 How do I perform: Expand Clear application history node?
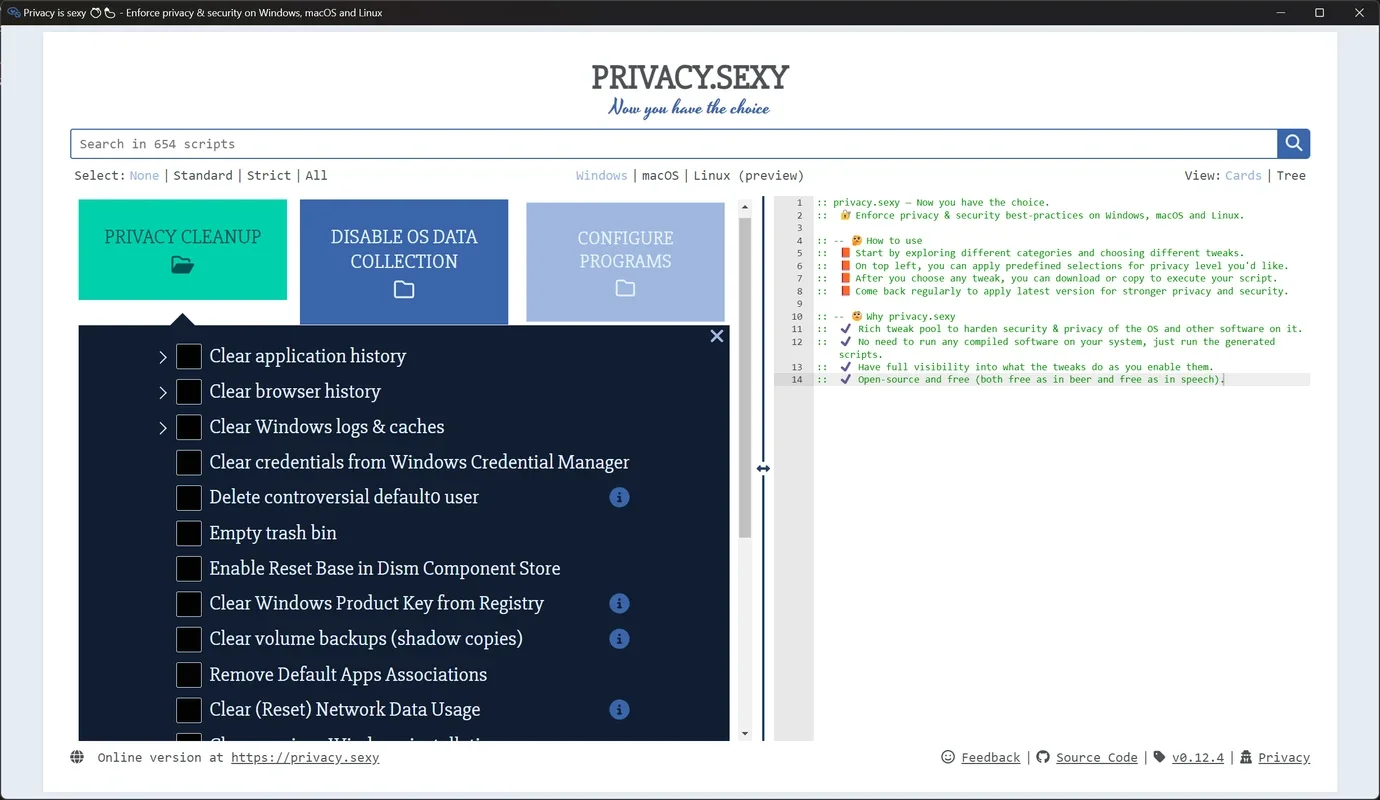[x=163, y=357]
